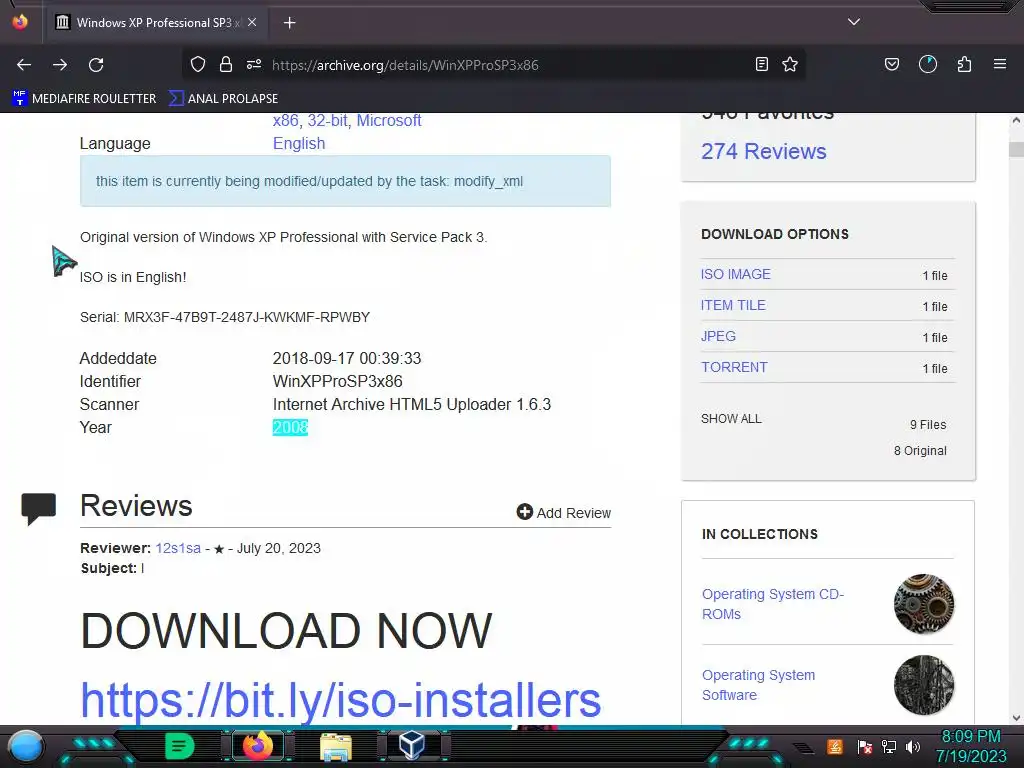The image size is (1024, 768).
Task: Open site permissions icon in address bar
Action: click(254, 64)
